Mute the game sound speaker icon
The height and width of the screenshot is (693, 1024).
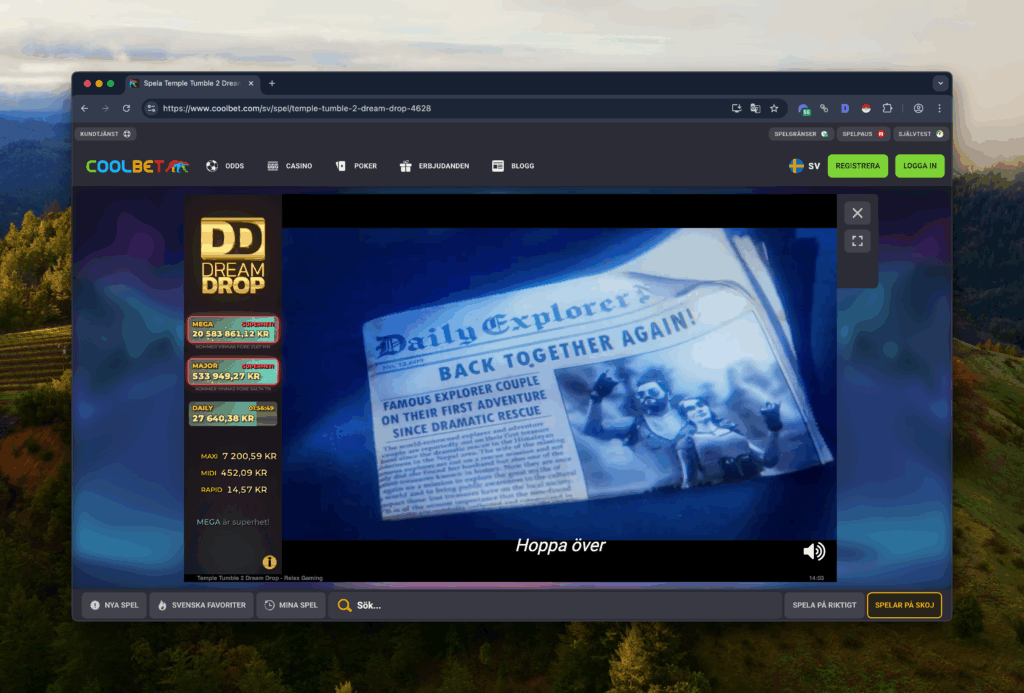click(x=814, y=551)
